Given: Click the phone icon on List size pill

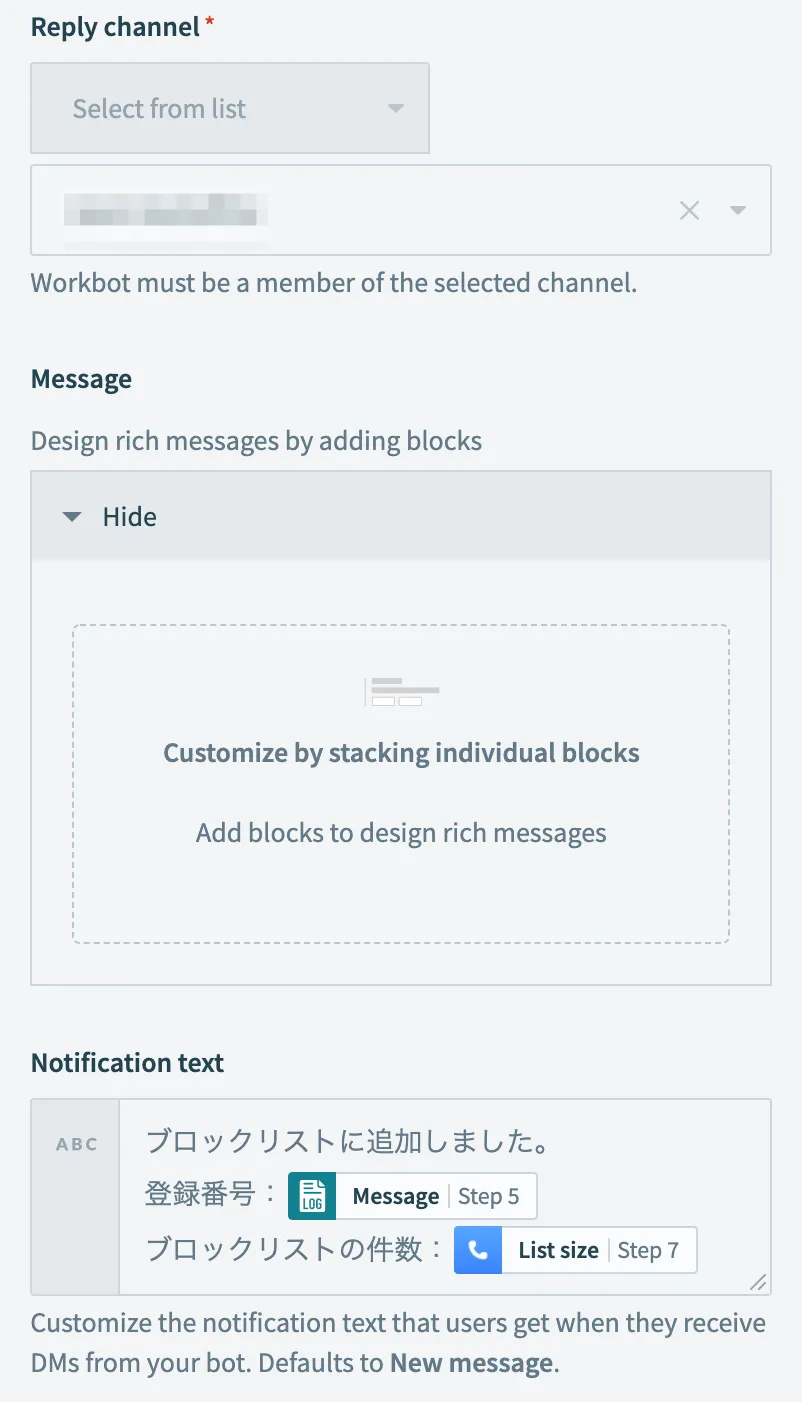Looking at the screenshot, I should coord(478,1250).
